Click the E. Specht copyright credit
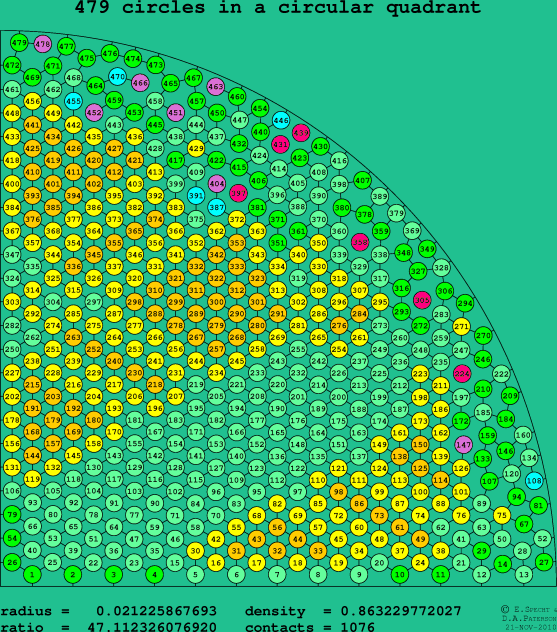The width and height of the screenshot is (557, 632). pos(529,609)
